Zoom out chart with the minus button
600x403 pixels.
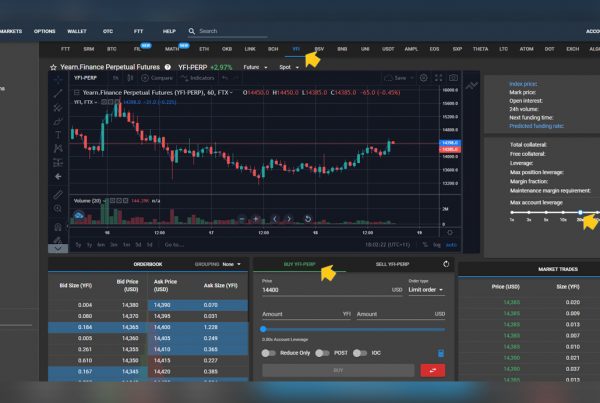(x=241, y=219)
